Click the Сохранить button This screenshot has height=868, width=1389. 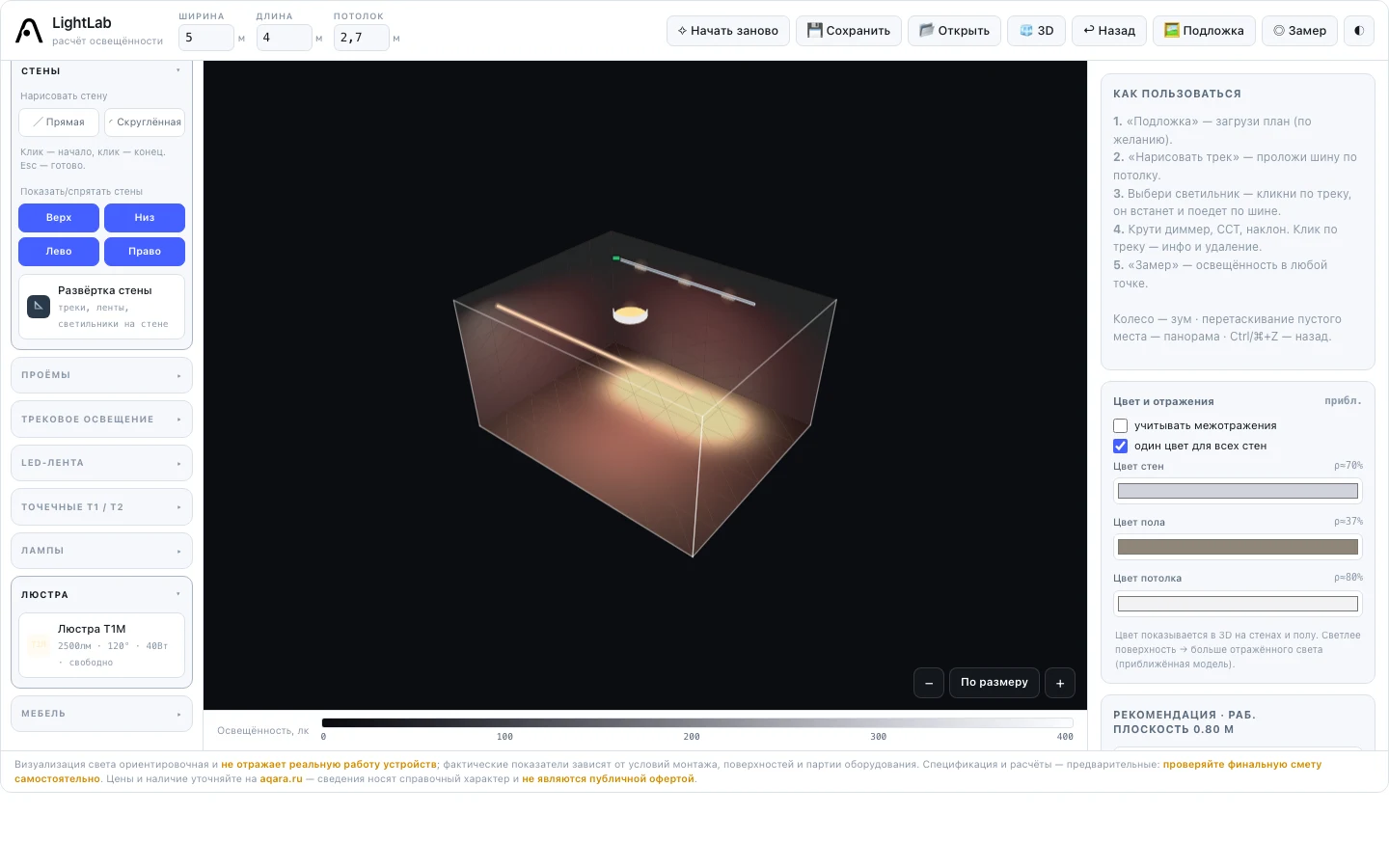point(849,31)
